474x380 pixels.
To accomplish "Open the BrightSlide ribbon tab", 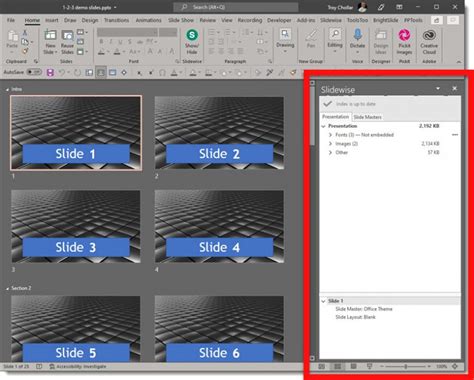I will [385, 20].
